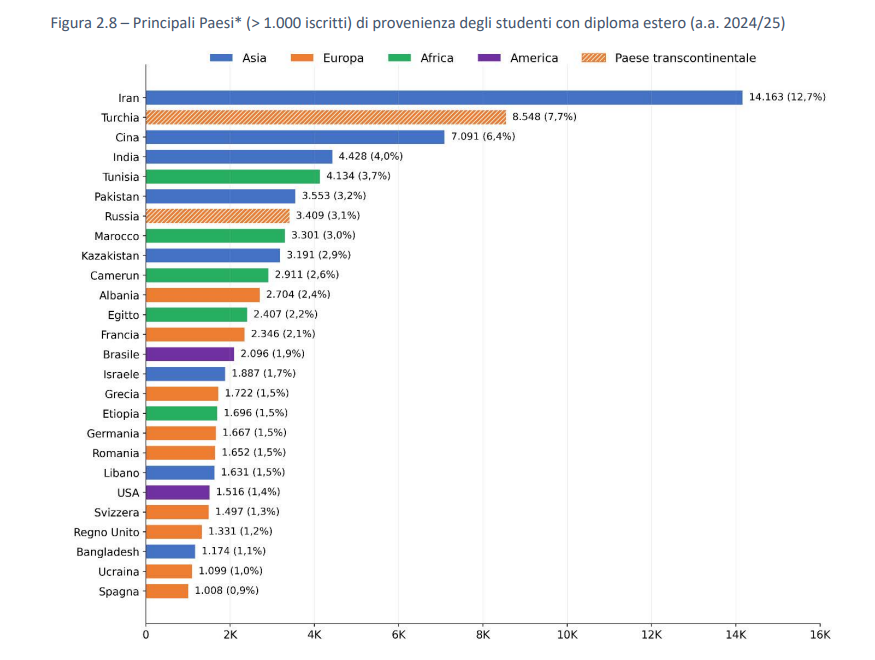Click the Kazakistan country label
The width and height of the screenshot is (875, 660).
110,256
